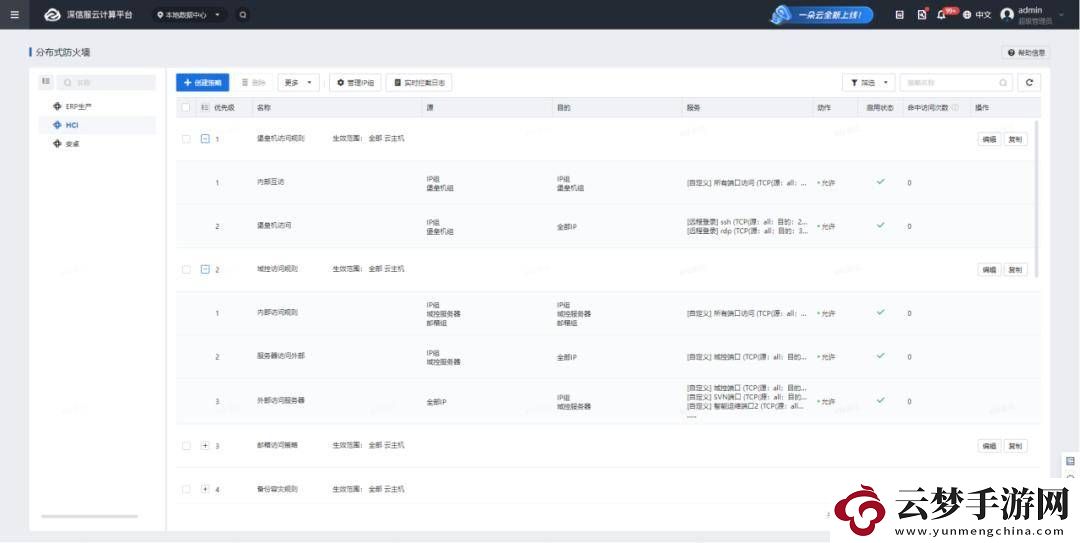Check the 备份容灾规则 policy checkbox
The height and width of the screenshot is (543, 1080).
click(x=186, y=489)
